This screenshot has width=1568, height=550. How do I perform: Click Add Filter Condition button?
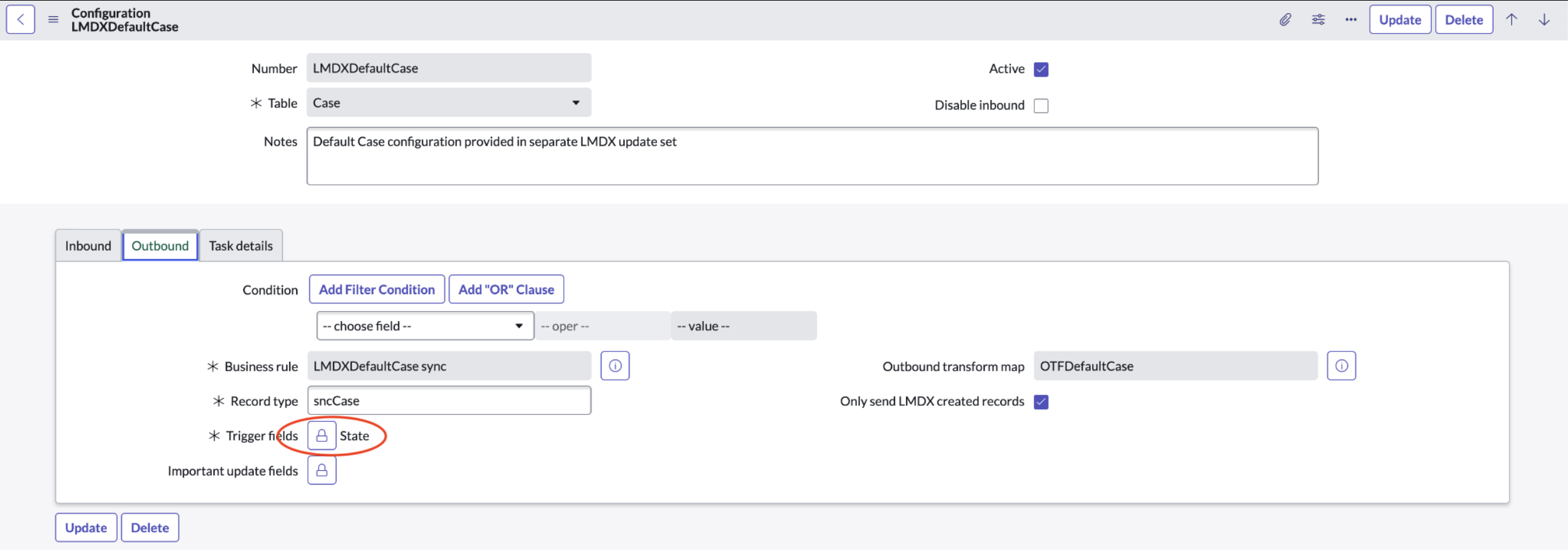click(377, 289)
